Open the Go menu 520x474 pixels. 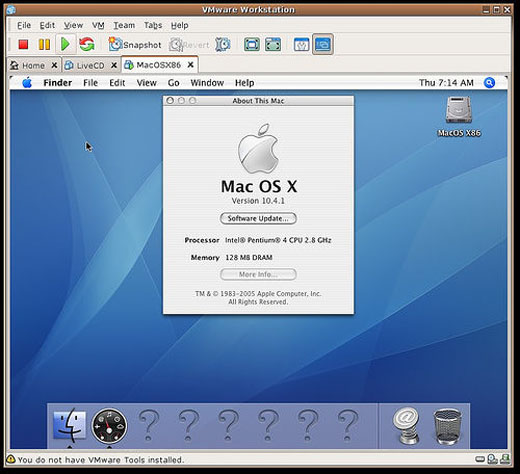[174, 83]
